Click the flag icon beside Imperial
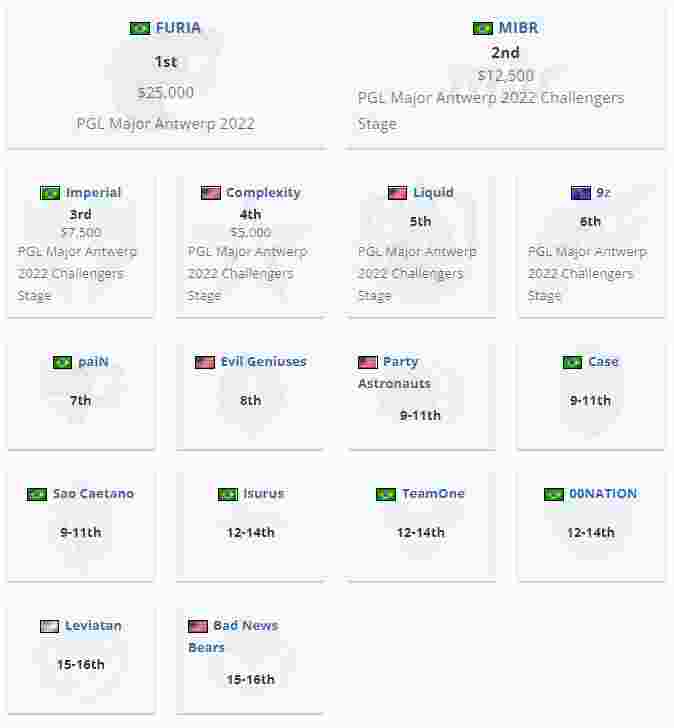The image size is (674, 728). tap(50, 193)
